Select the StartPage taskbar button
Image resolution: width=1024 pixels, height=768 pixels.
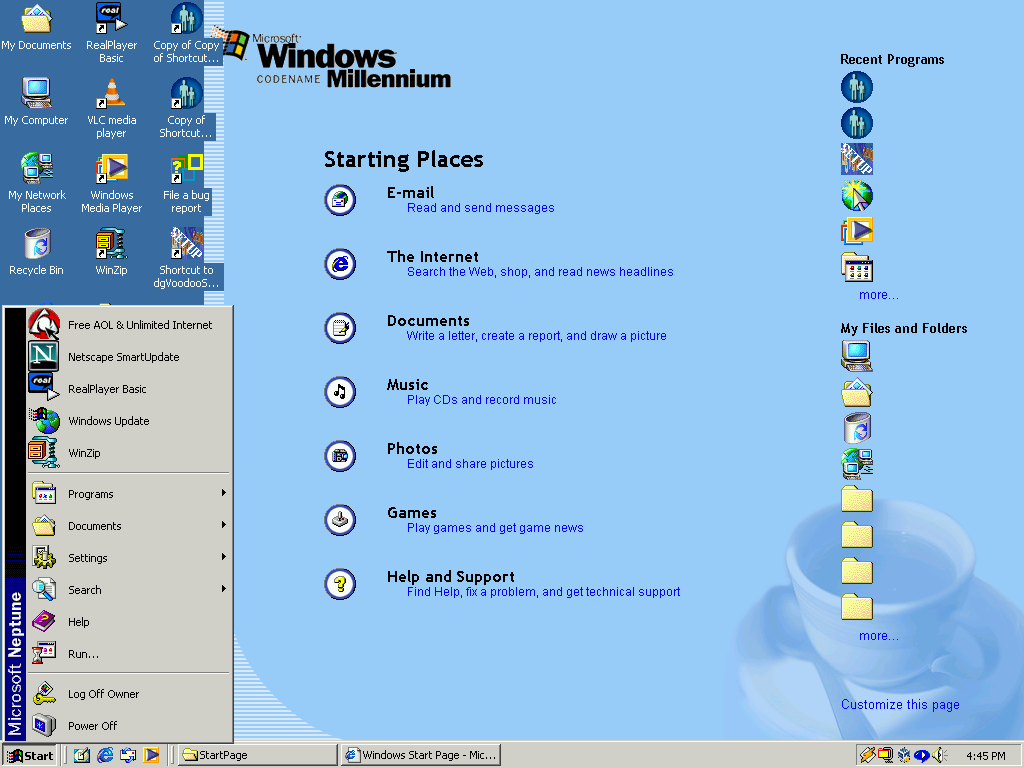(x=257, y=755)
